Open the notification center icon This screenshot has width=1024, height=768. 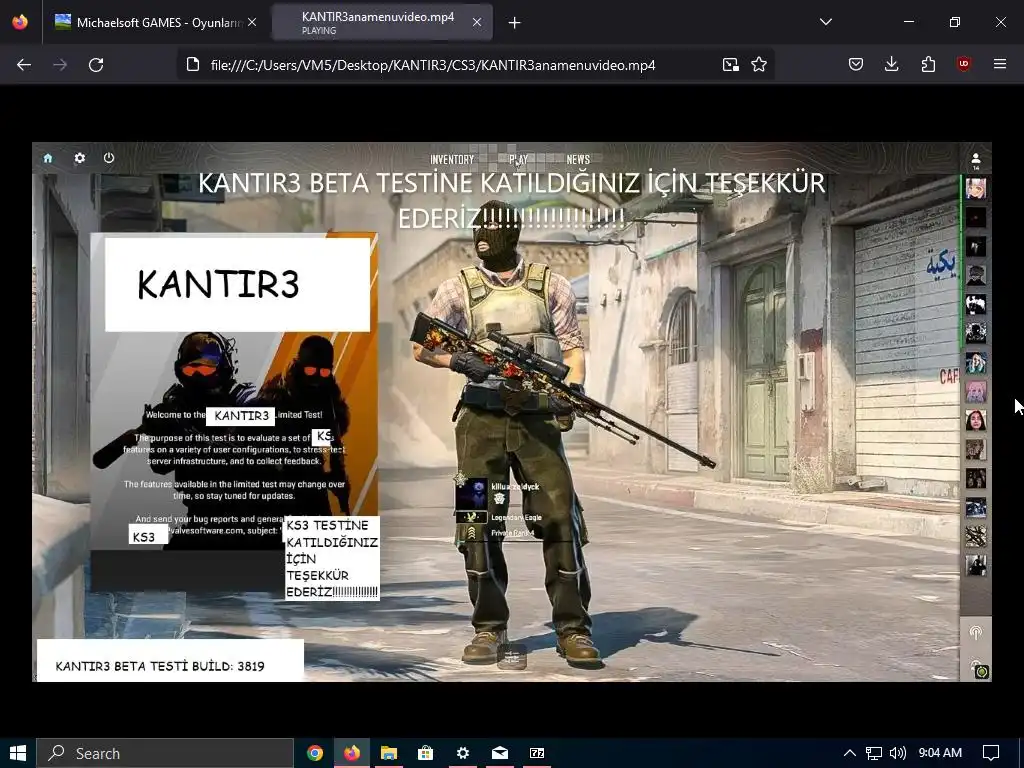click(991, 753)
